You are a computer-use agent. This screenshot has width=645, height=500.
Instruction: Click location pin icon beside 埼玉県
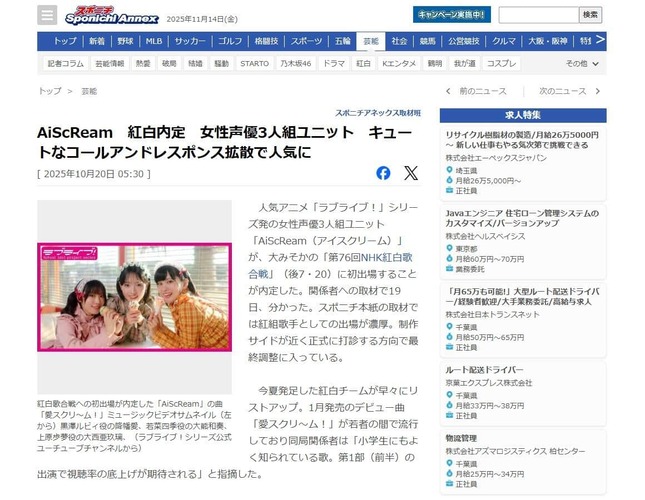449,170
